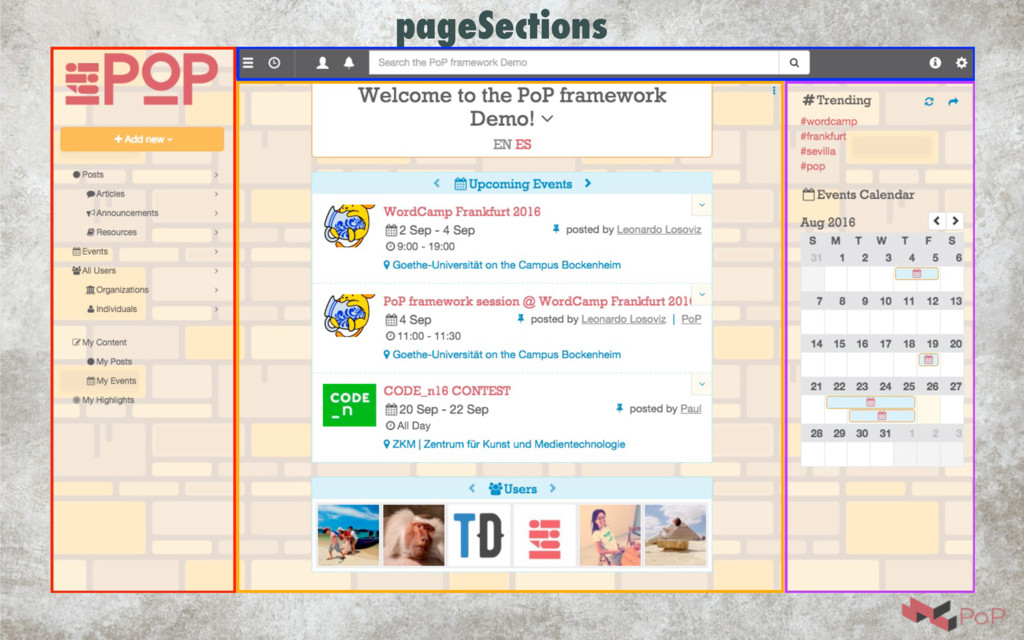This screenshot has width=1024, height=640.
Task: Refresh the Trending list
Action: point(929,101)
